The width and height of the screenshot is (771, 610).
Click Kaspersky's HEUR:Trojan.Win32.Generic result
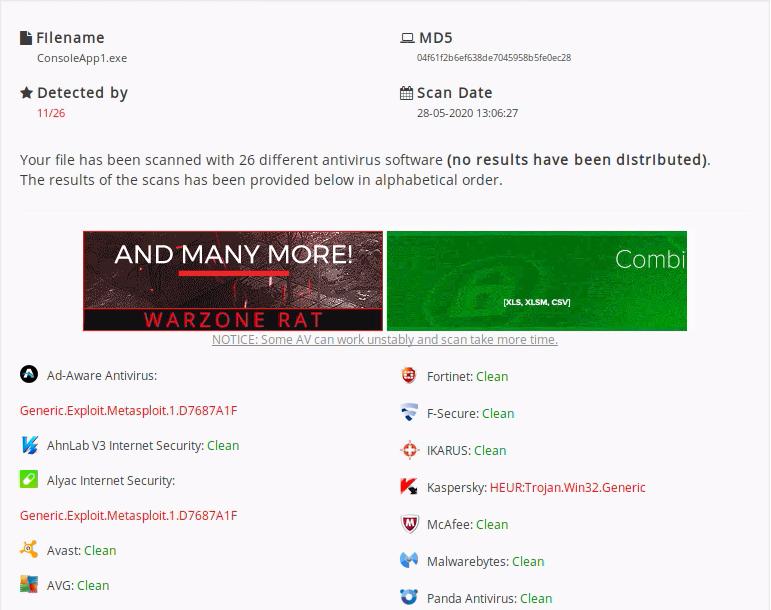(x=567, y=488)
